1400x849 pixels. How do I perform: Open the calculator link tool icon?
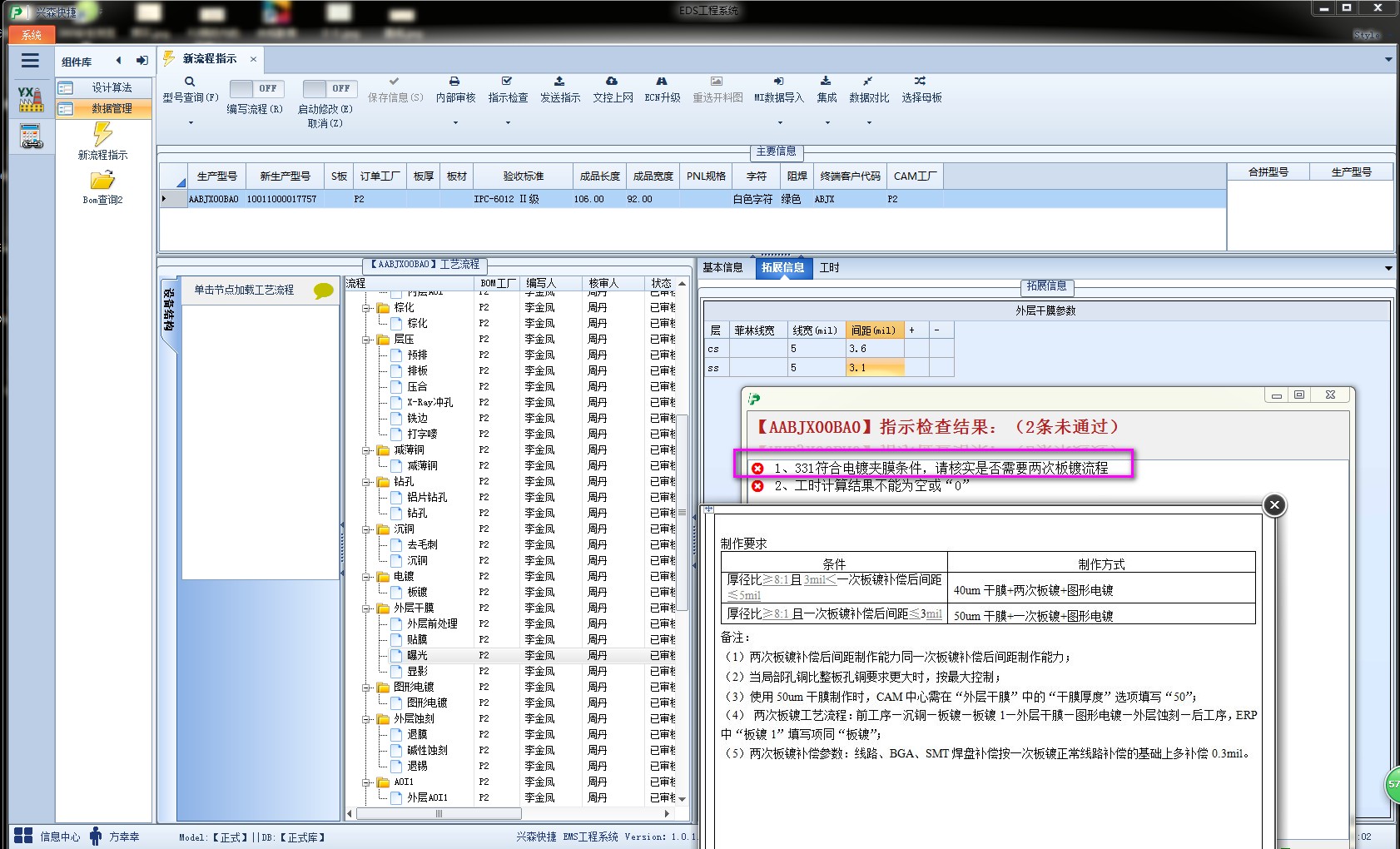click(31, 137)
